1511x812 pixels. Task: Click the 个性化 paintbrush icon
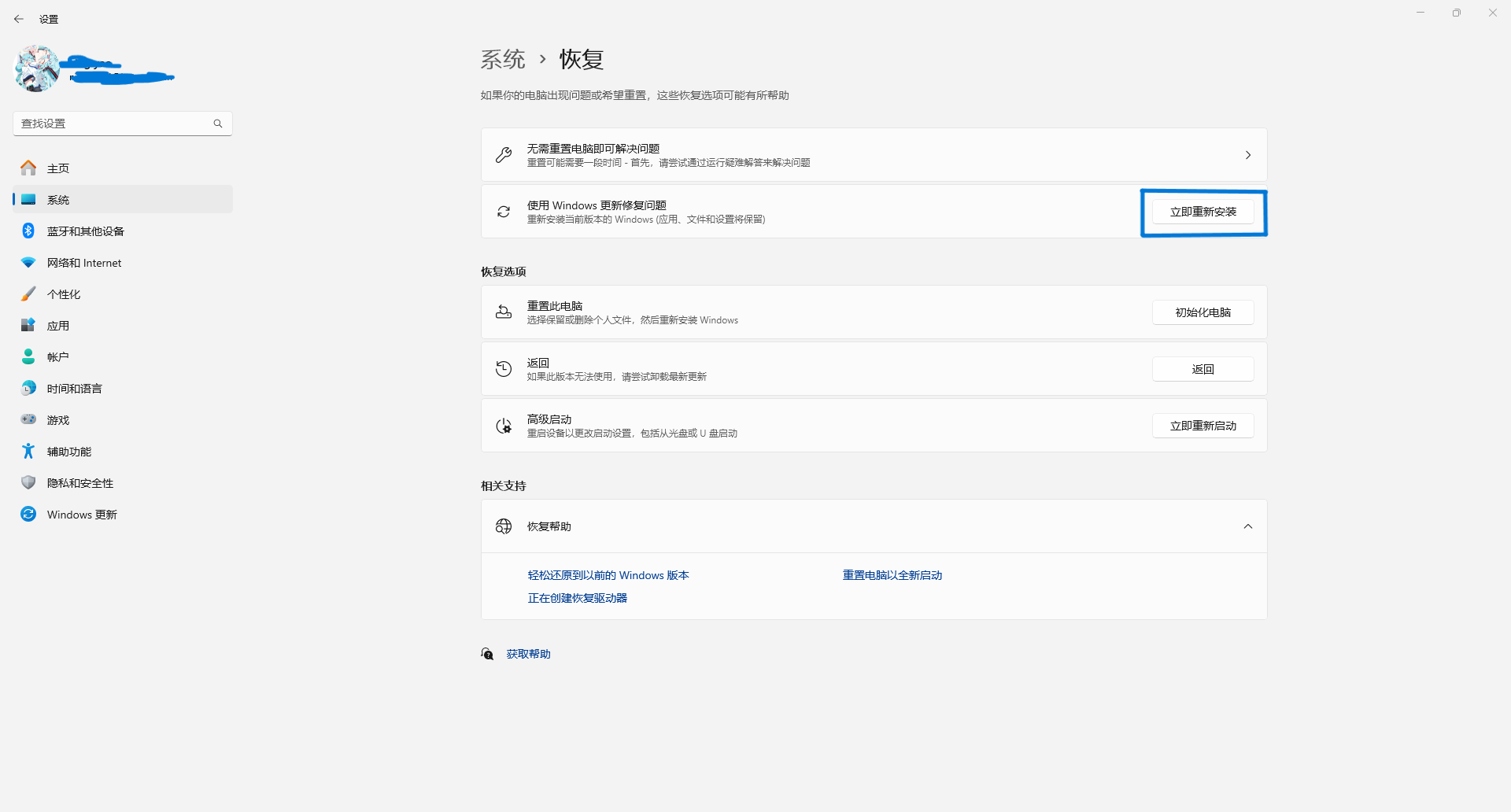(28, 293)
